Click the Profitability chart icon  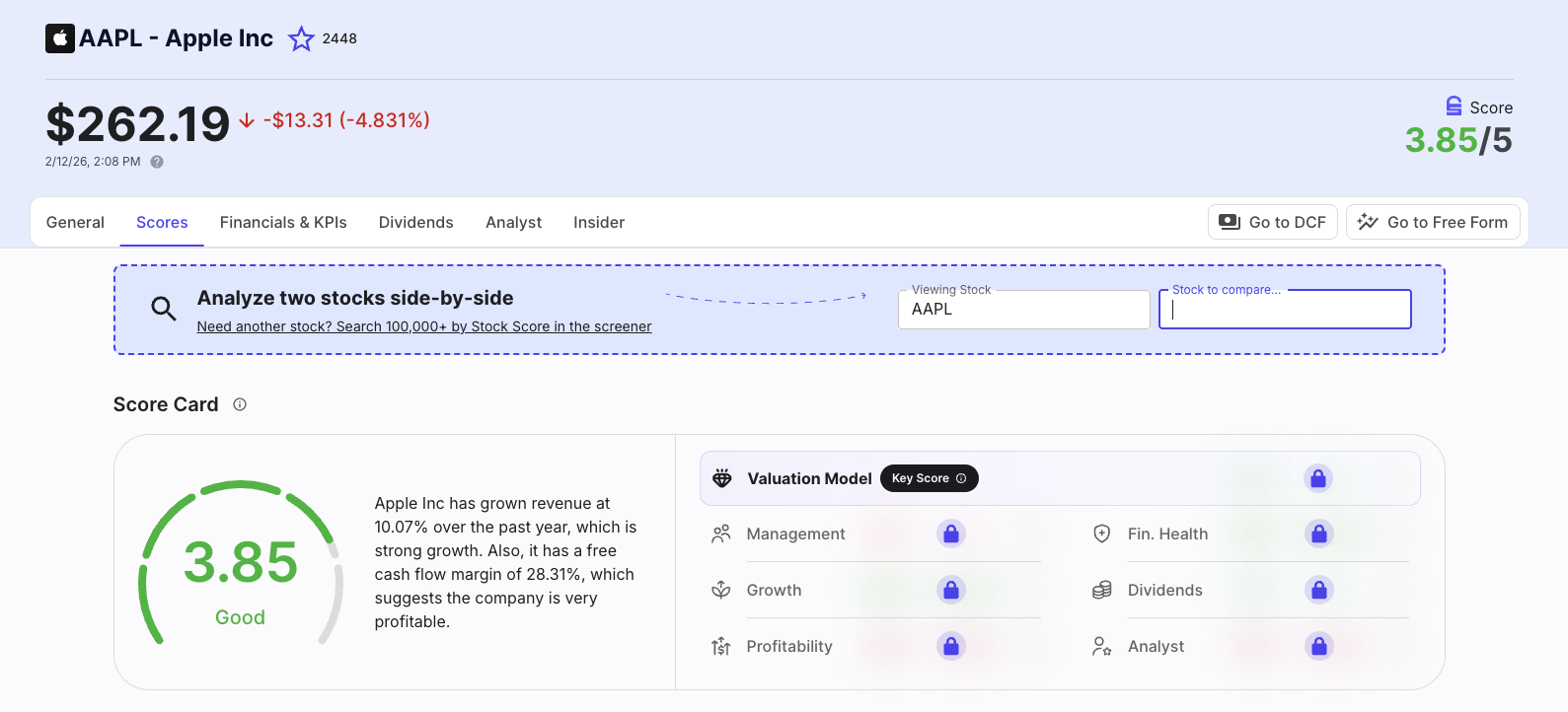[x=721, y=646]
